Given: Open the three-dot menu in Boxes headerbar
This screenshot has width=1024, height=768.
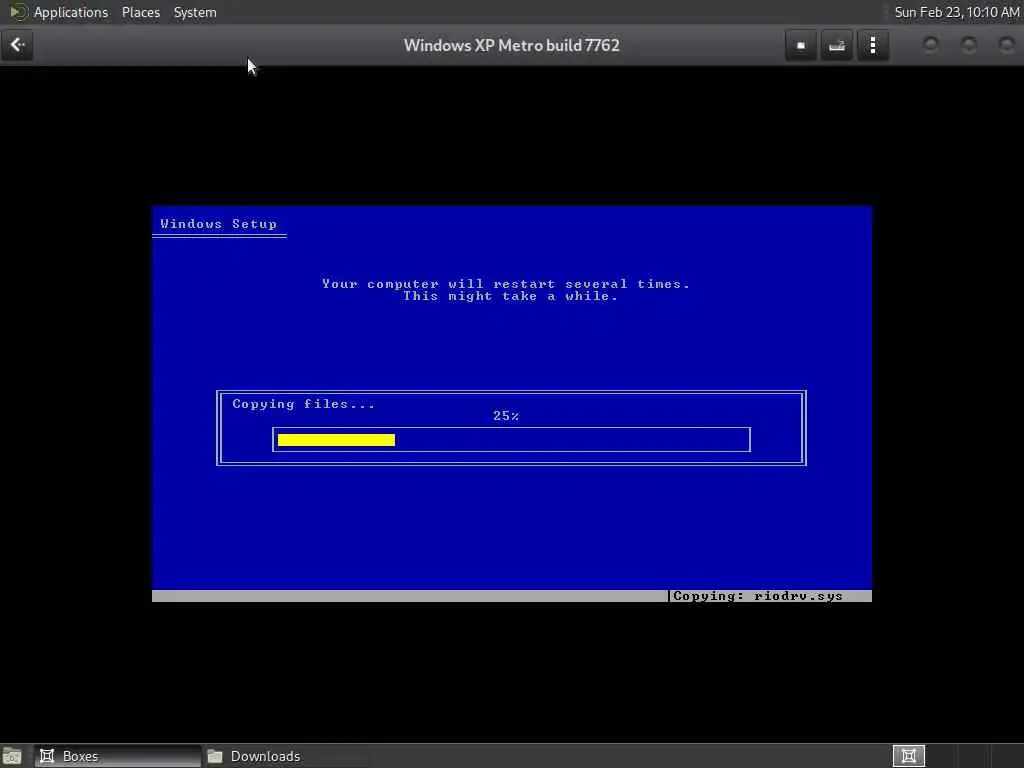Looking at the screenshot, I should [x=872, y=46].
